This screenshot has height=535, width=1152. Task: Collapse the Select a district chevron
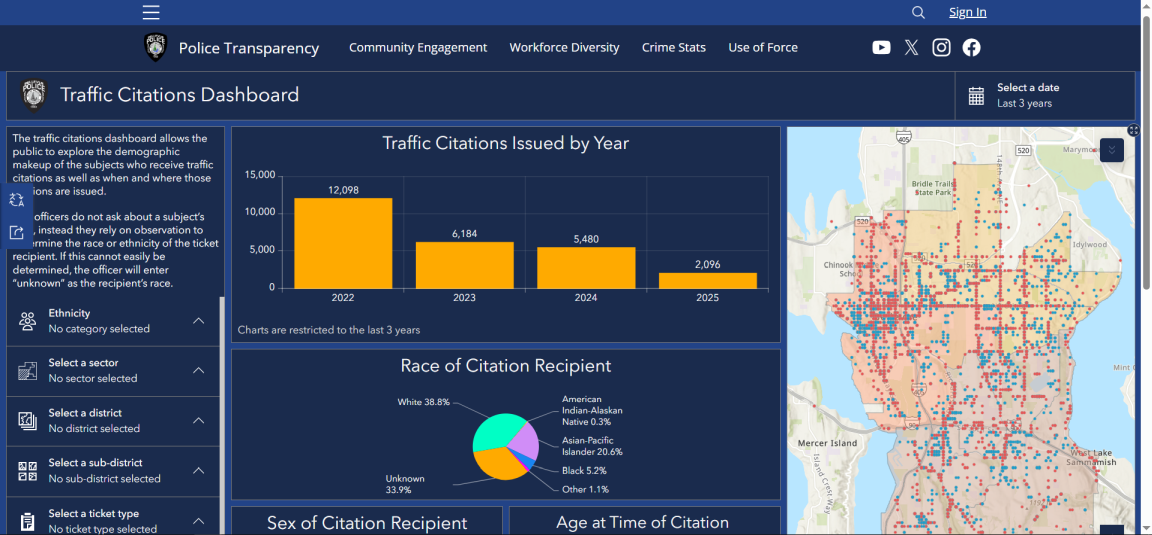tap(198, 420)
